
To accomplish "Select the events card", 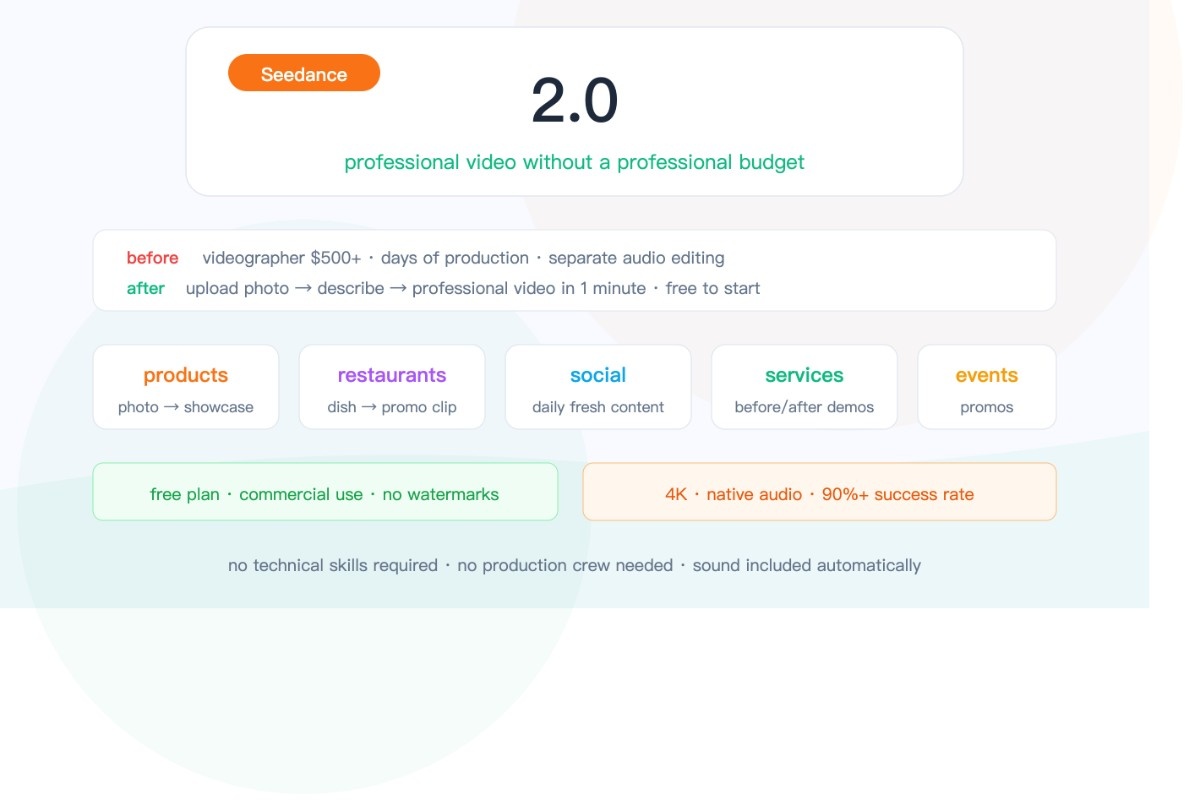I will click(x=987, y=387).
